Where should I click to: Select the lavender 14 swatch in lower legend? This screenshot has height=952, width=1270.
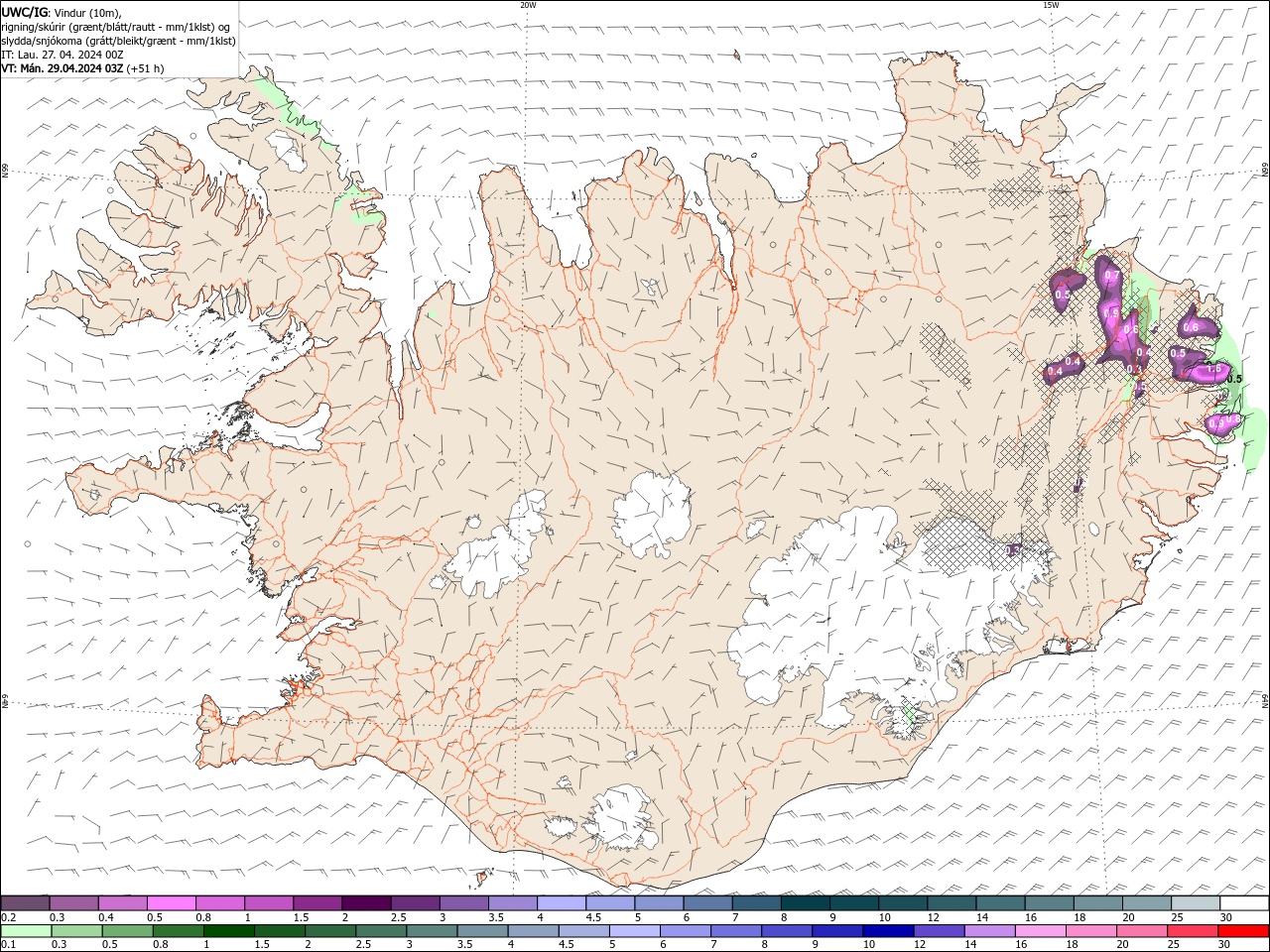coord(989,931)
